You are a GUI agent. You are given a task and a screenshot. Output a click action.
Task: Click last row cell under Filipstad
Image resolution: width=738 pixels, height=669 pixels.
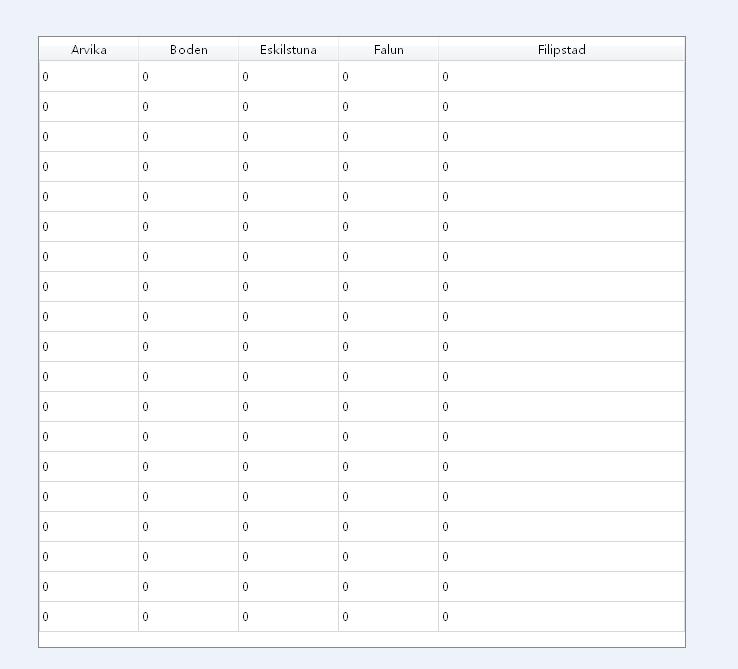click(x=562, y=616)
